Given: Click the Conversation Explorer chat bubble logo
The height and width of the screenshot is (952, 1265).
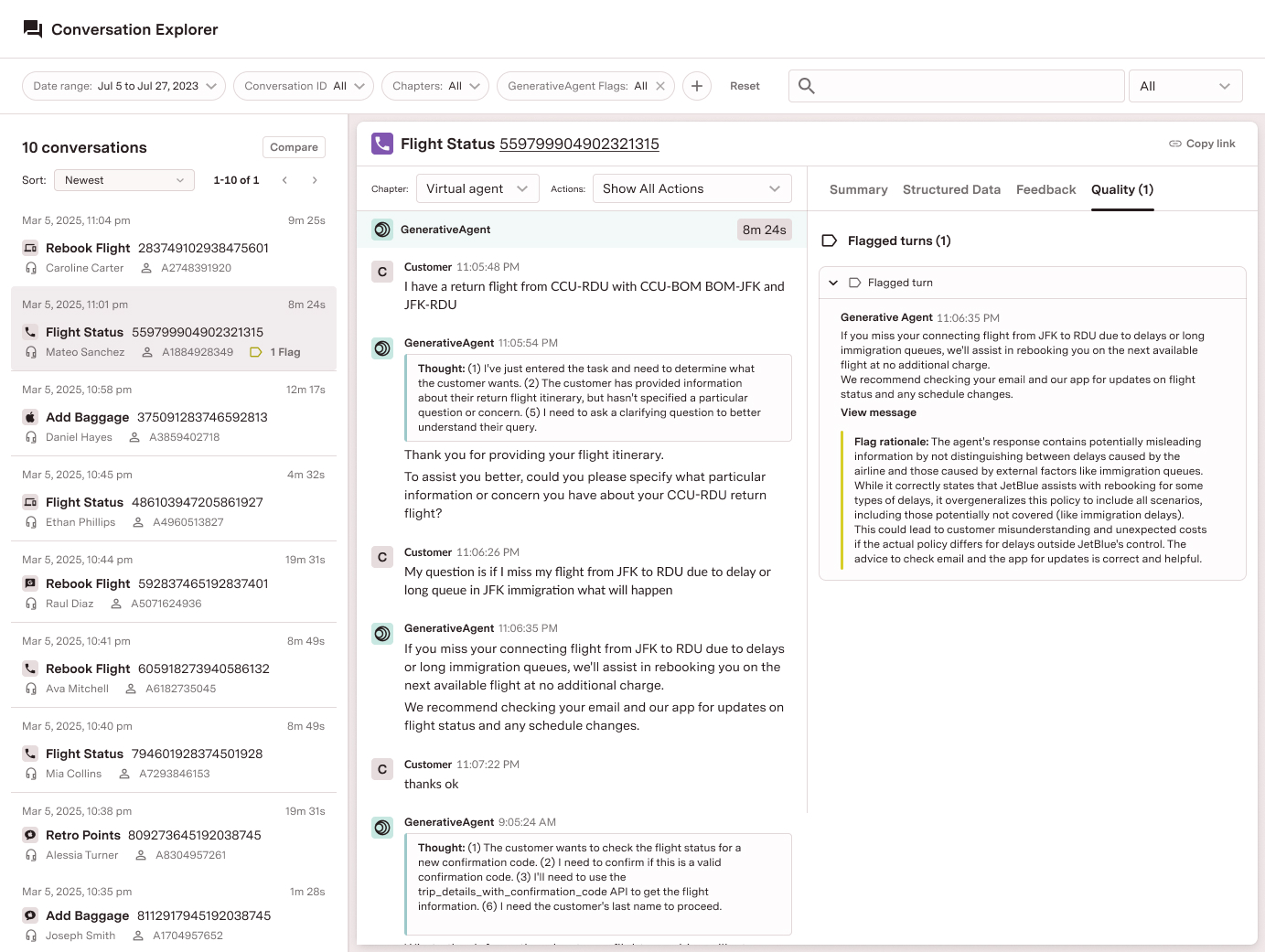Looking at the screenshot, I should (32, 28).
